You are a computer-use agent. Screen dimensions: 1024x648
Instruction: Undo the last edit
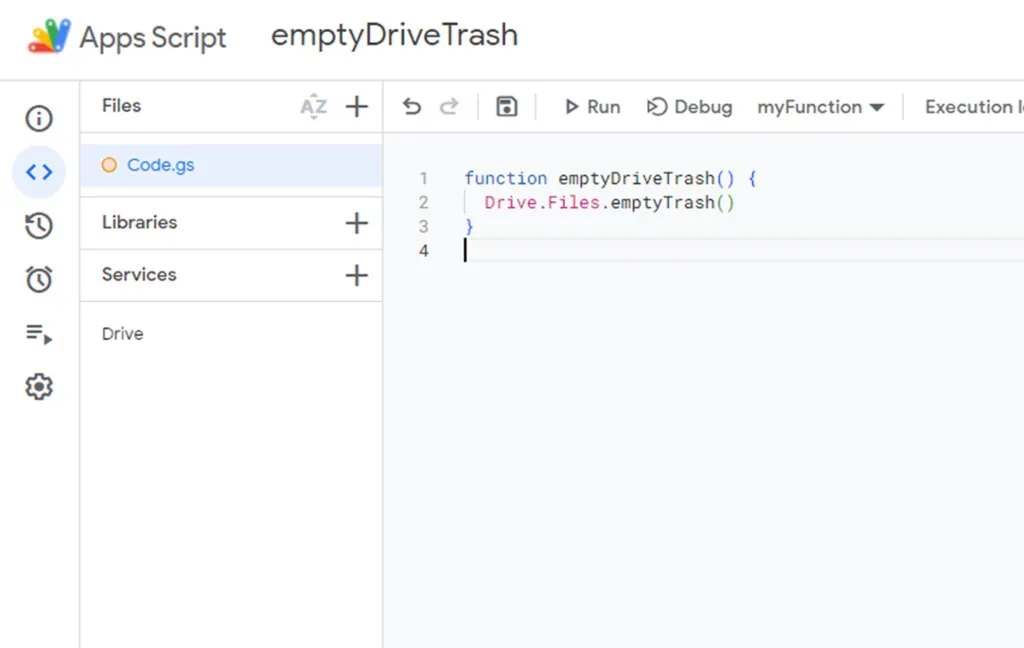click(411, 106)
